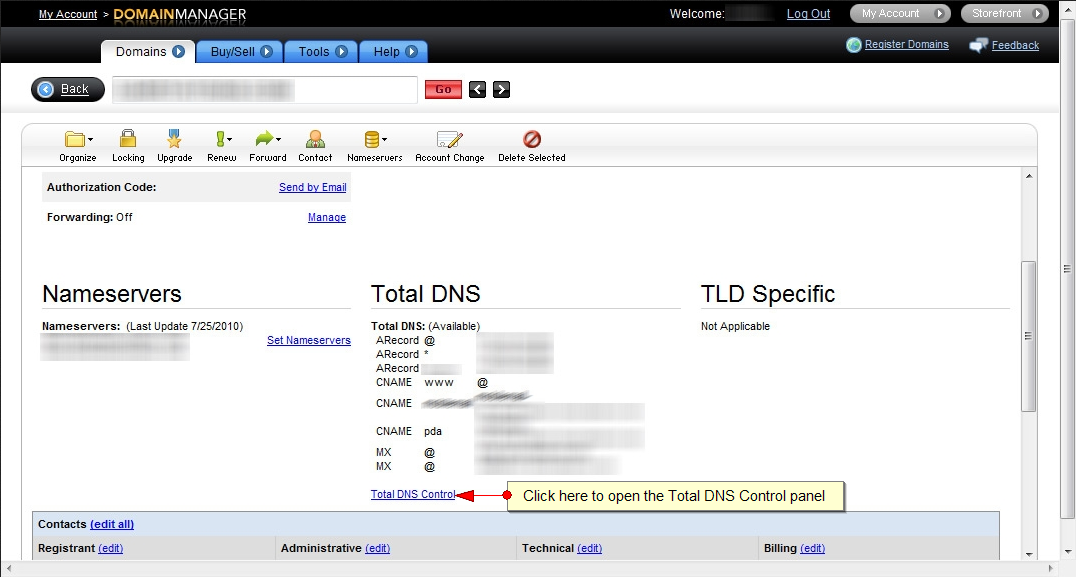This screenshot has width=1076, height=577.
Task: Click the Manage forwarding link
Action: [327, 217]
